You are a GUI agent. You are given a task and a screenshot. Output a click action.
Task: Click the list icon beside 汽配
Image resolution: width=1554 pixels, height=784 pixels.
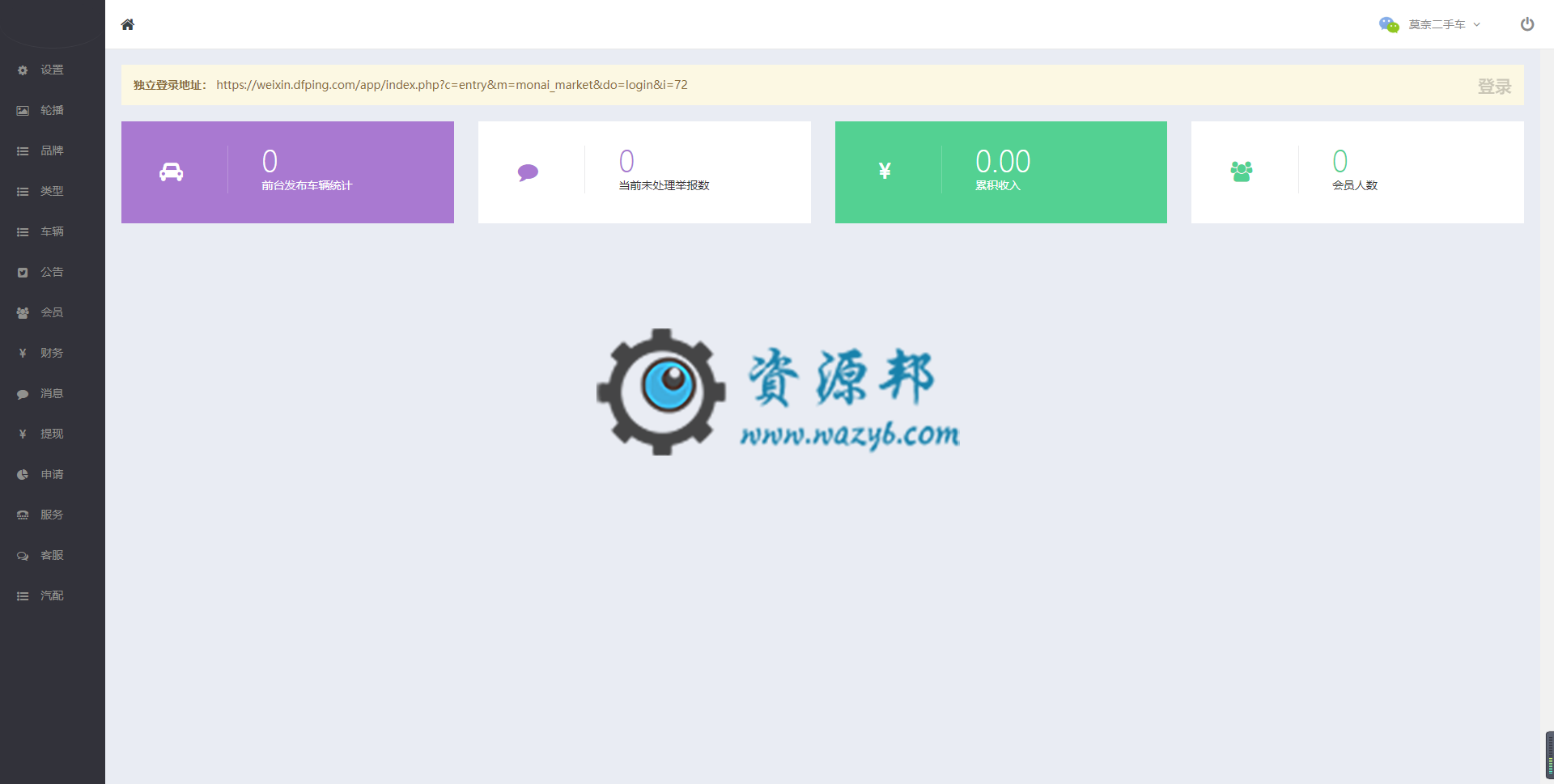[23, 596]
